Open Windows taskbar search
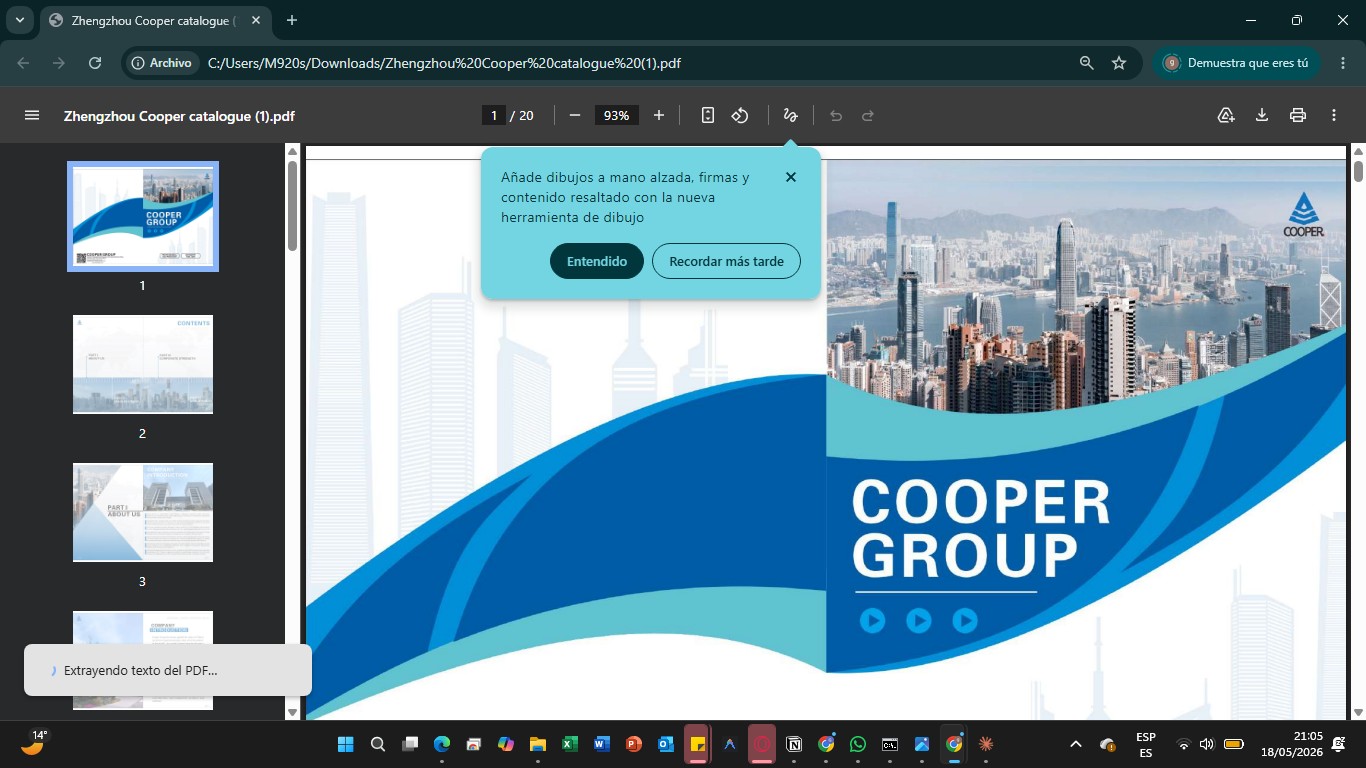Viewport: 1366px width, 768px height. [x=378, y=744]
